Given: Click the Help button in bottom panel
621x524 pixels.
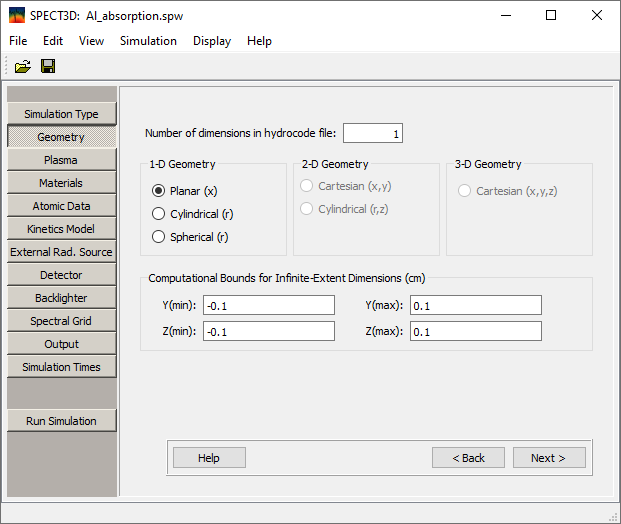Looking at the screenshot, I should tap(209, 457).
